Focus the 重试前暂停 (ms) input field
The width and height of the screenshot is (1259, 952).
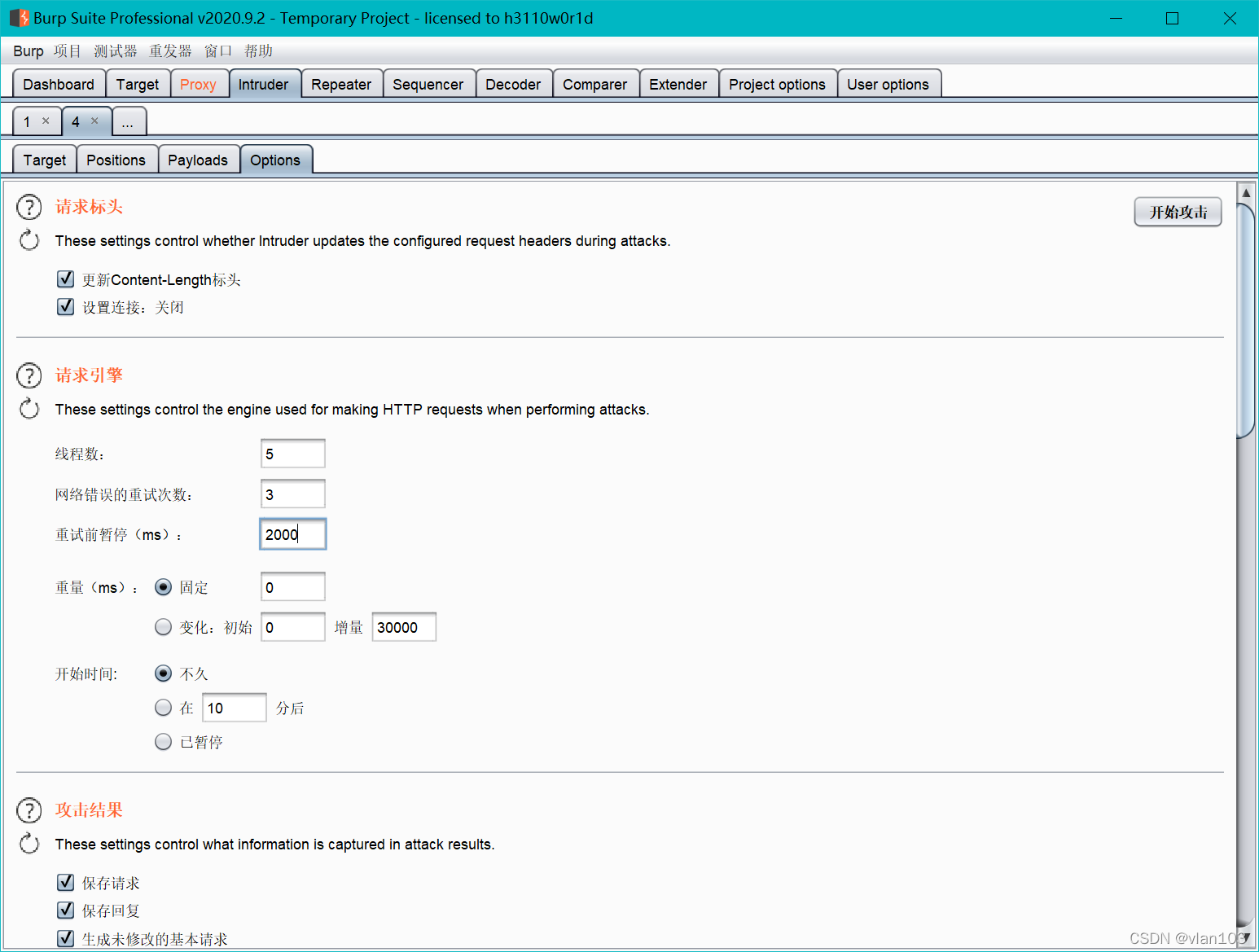[293, 534]
